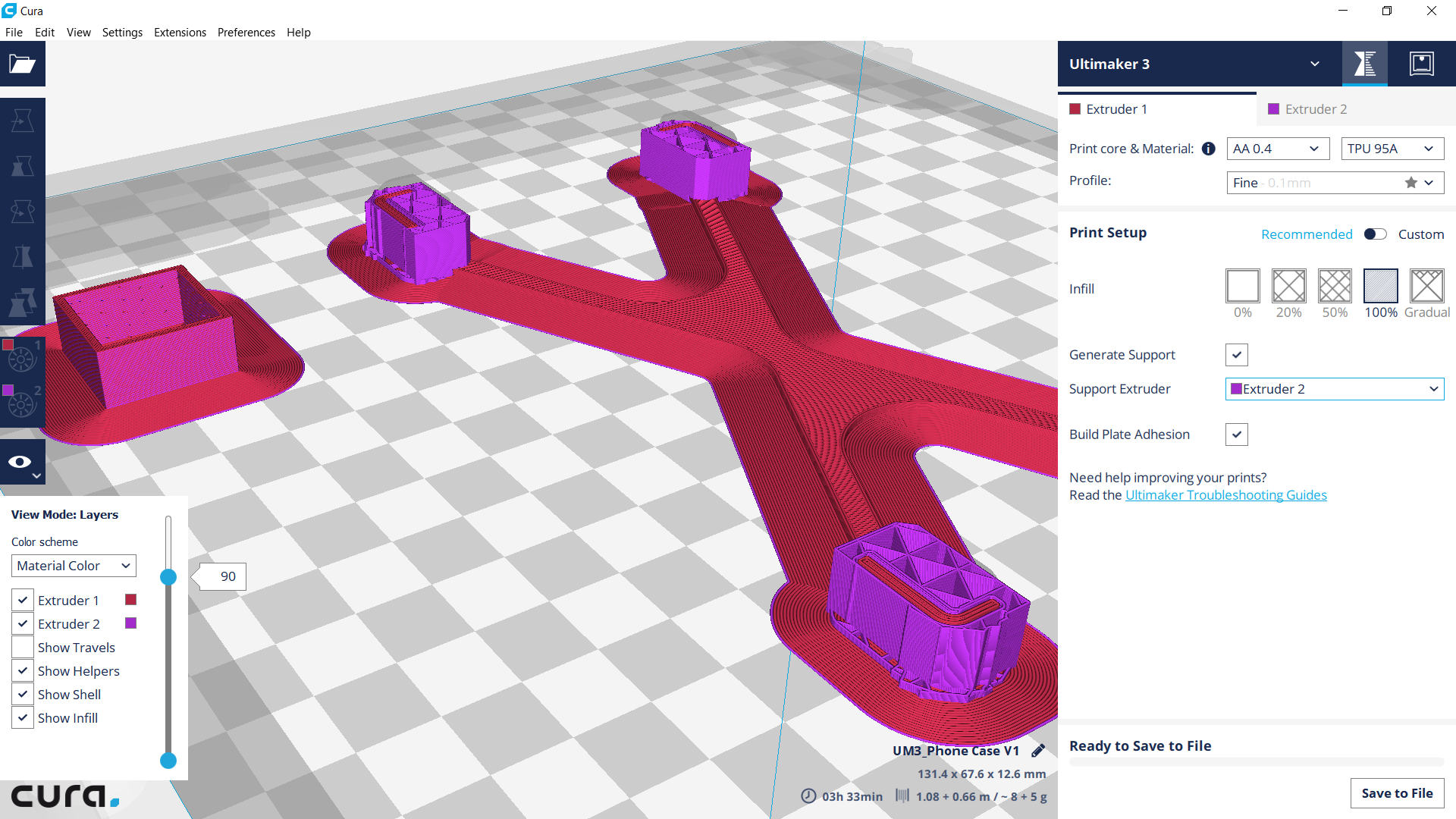Click the material usage spool icon
This screenshot has height=819, width=1456.
902,795
